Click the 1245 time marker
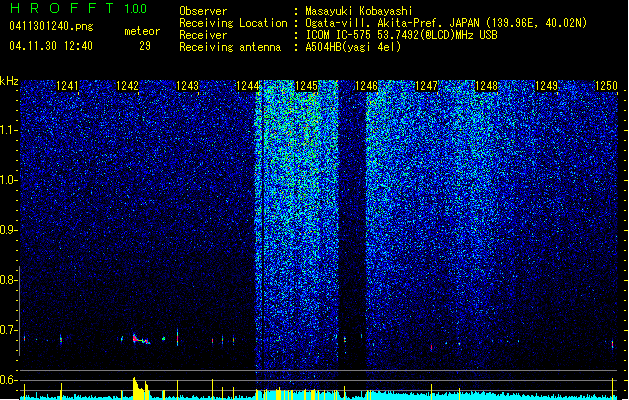The image size is (629, 400). pos(306,86)
